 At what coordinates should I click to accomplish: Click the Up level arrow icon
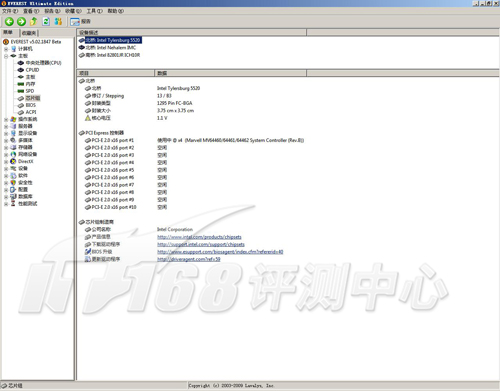click(x=33, y=22)
